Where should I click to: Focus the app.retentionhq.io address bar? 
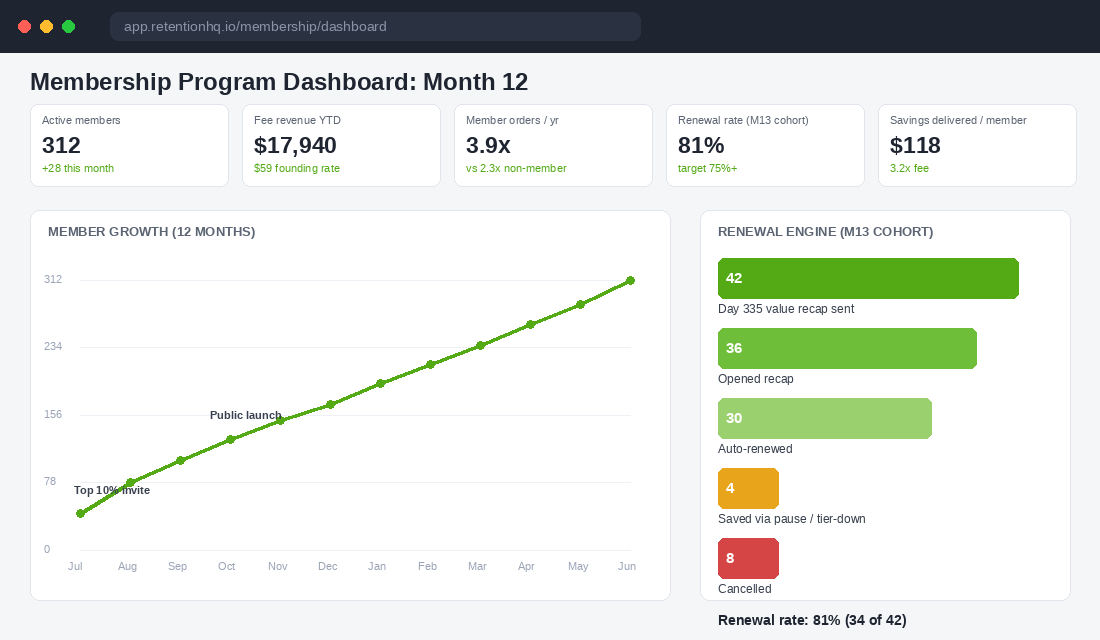pos(375,27)
